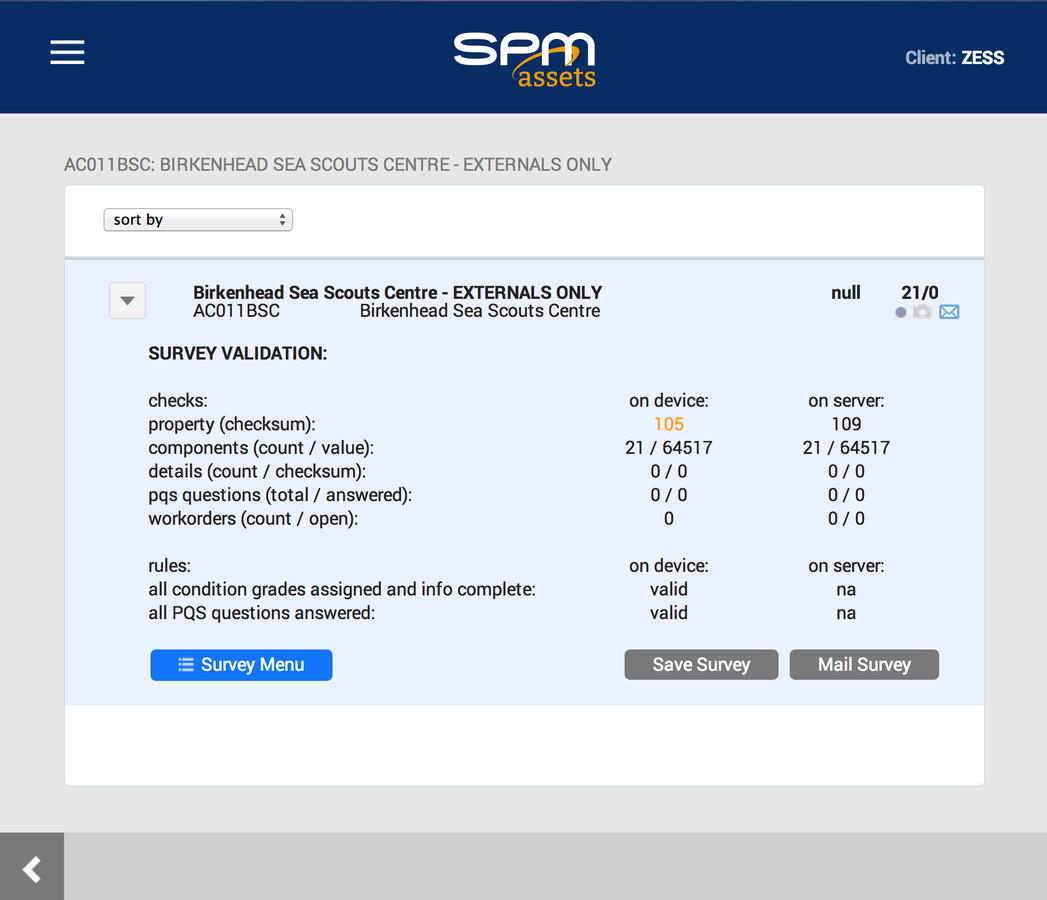Click the SURVEY VALIDATION heading
The width and height of the screenshot is (1047, 900).
pyautogui.click(x=238, y=353)
